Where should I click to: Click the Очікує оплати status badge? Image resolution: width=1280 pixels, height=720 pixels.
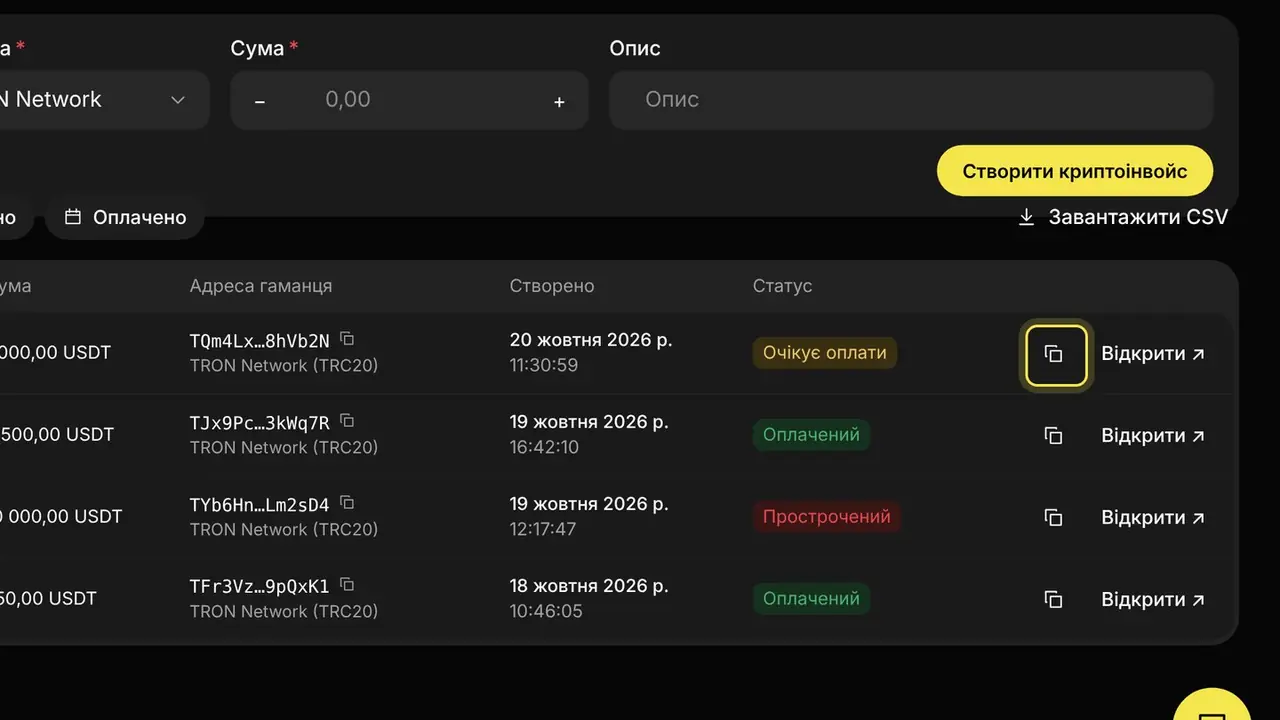(825, 353)
